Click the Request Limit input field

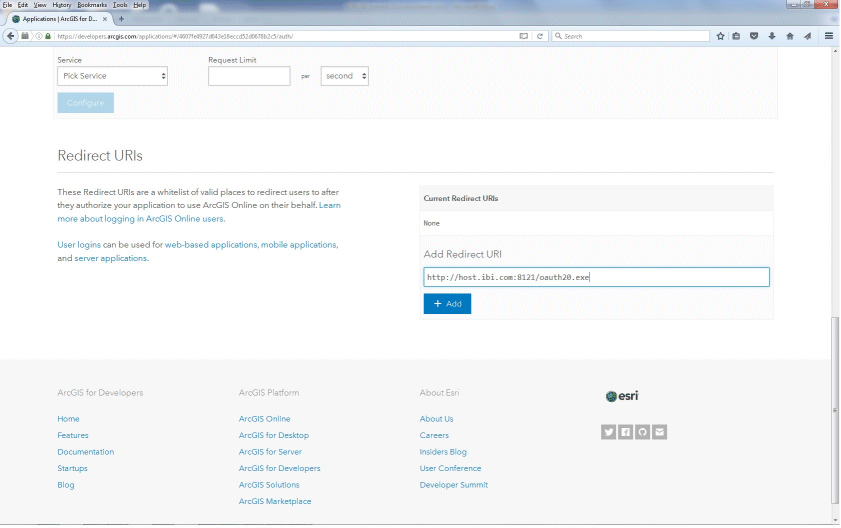pyautogui.click(x=249, y=76)
